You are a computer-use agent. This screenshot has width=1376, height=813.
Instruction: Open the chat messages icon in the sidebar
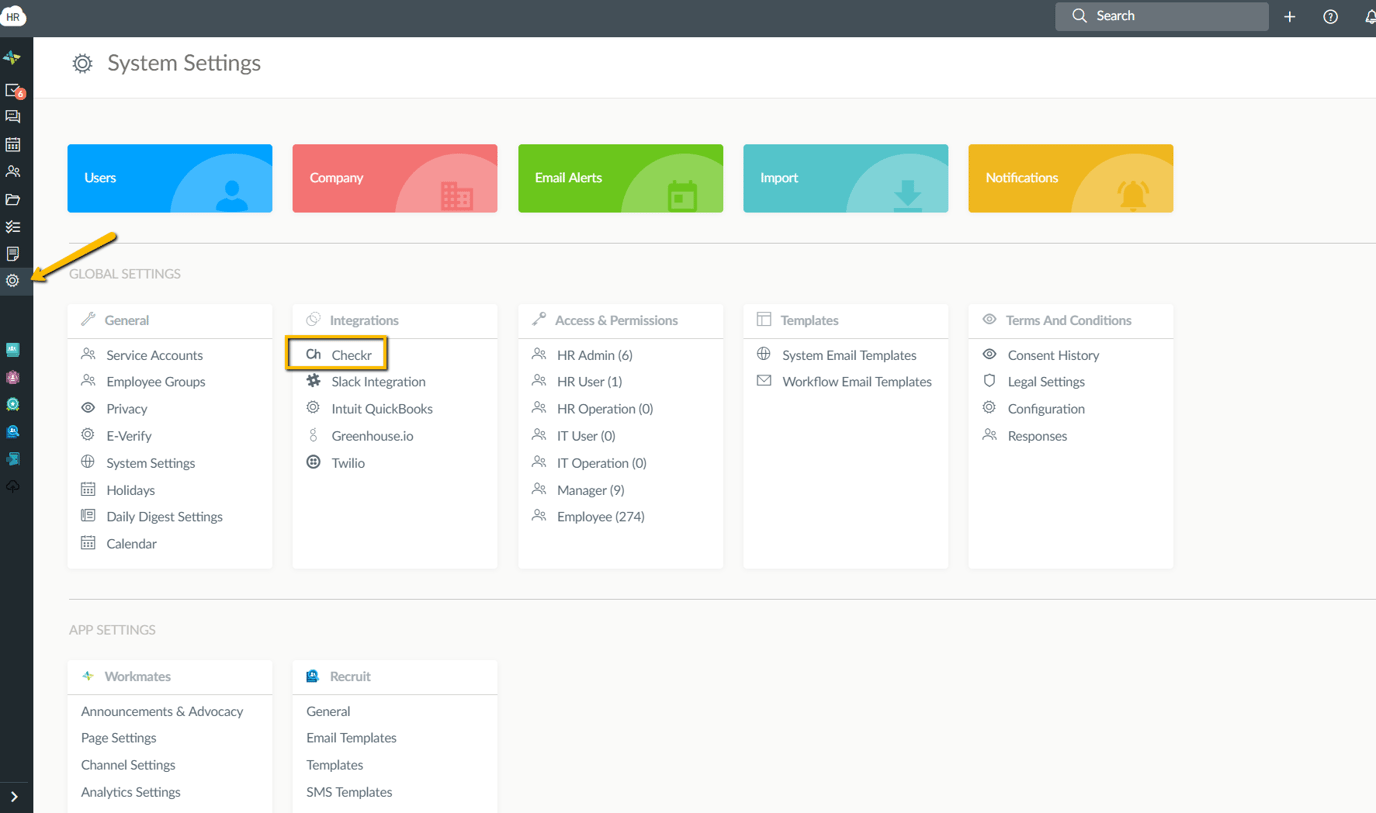[x=13, y=117]
